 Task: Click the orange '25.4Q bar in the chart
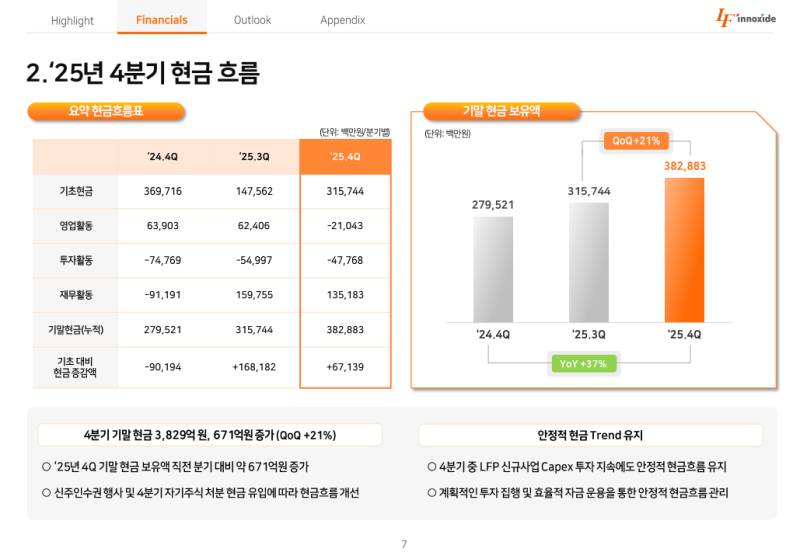tap(684, 250)
